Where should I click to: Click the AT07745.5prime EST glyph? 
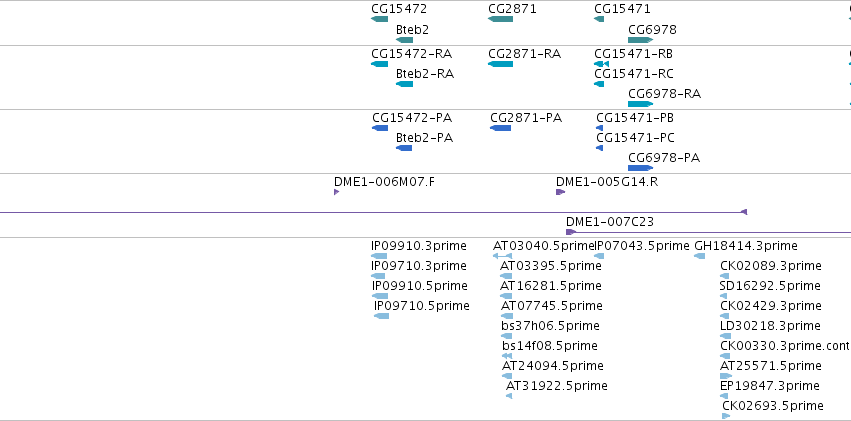tap(507, 316)
